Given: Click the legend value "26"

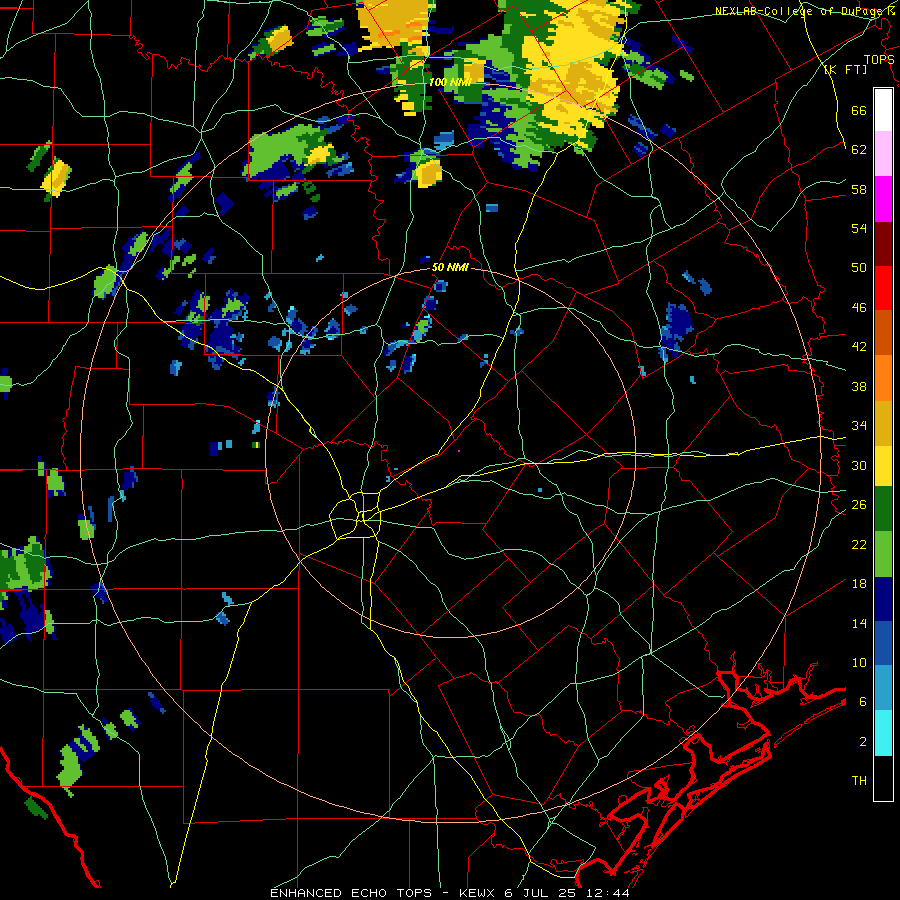Looking at the screenshot, I should [x=859, y=505].
